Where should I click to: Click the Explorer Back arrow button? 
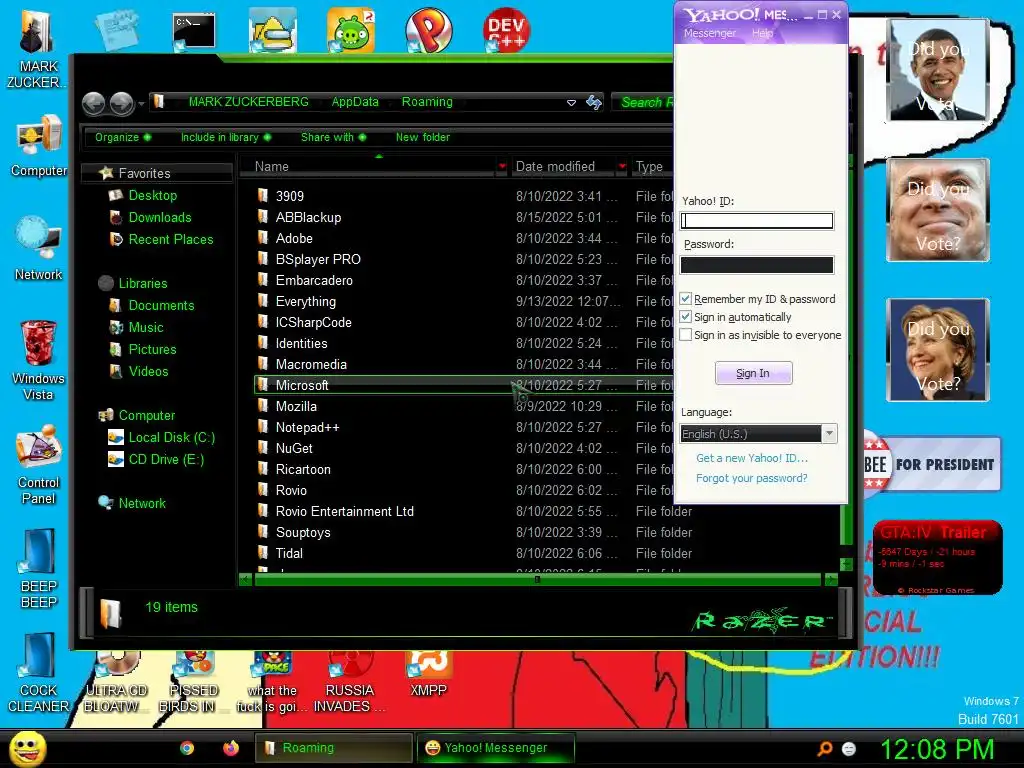94,103
